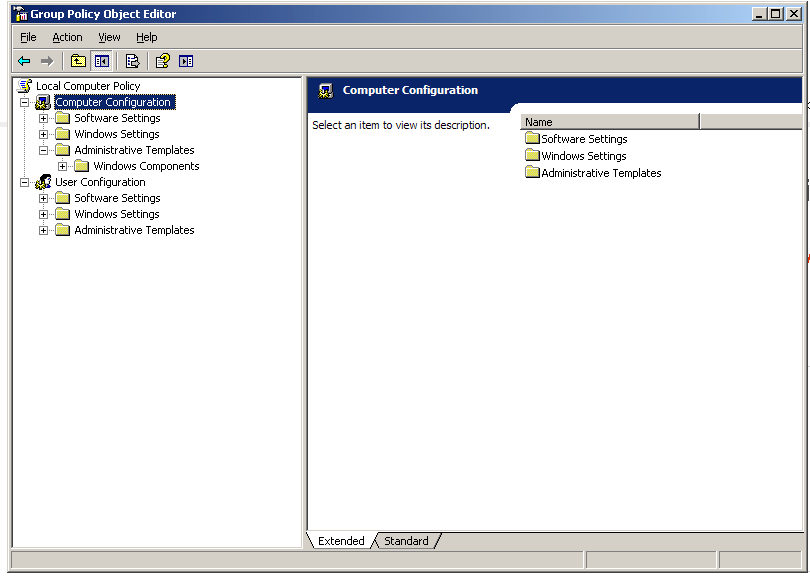This screenshot has width=810, height=577.
Task: Select Windows Settings in the right pane list
Action: click(583, 156)
